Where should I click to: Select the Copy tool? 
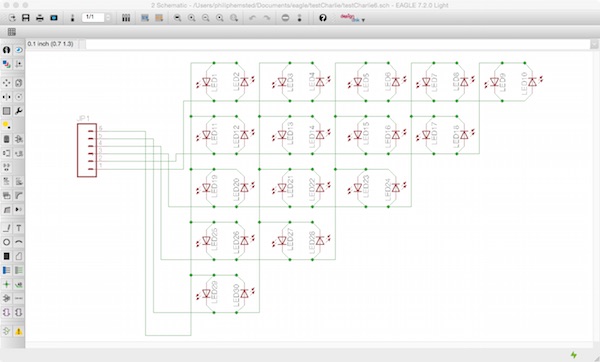[18, 83]
